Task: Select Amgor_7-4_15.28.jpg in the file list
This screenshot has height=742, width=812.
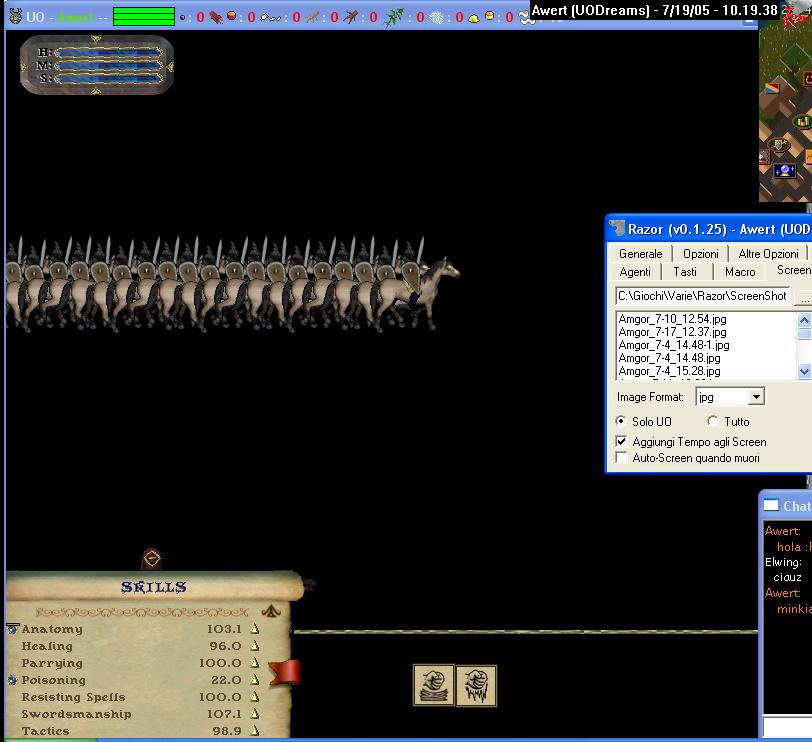Action: [x=669, y=371]
